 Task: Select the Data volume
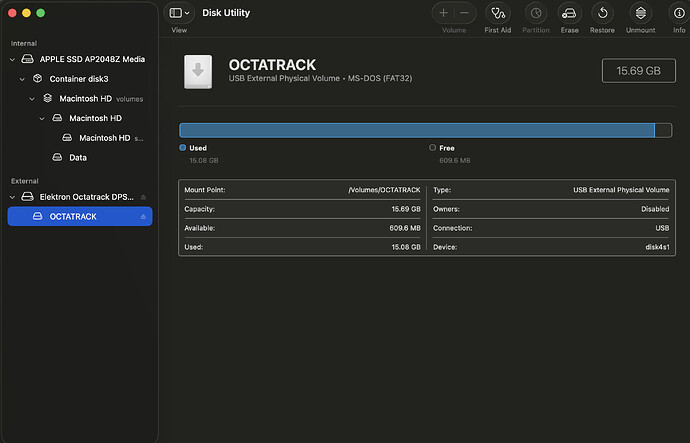(80, 157)
